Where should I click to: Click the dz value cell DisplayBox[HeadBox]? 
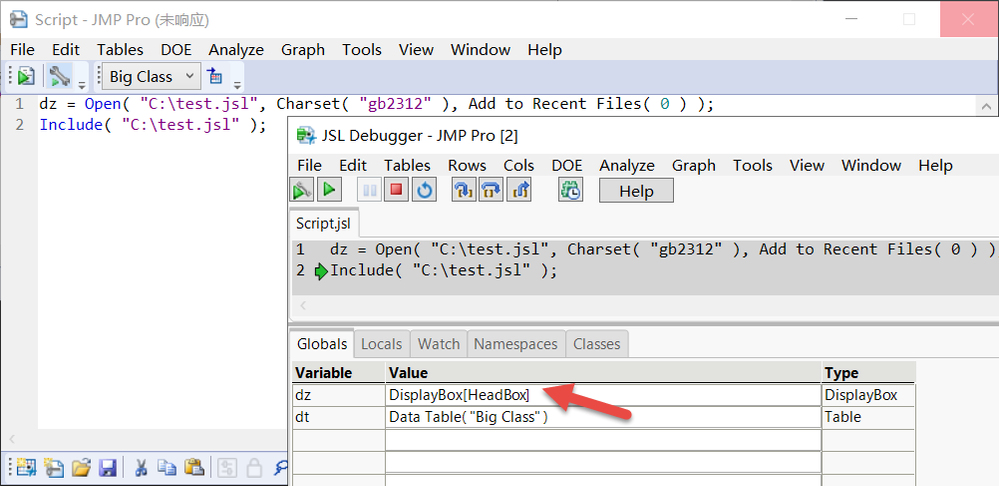459,395
